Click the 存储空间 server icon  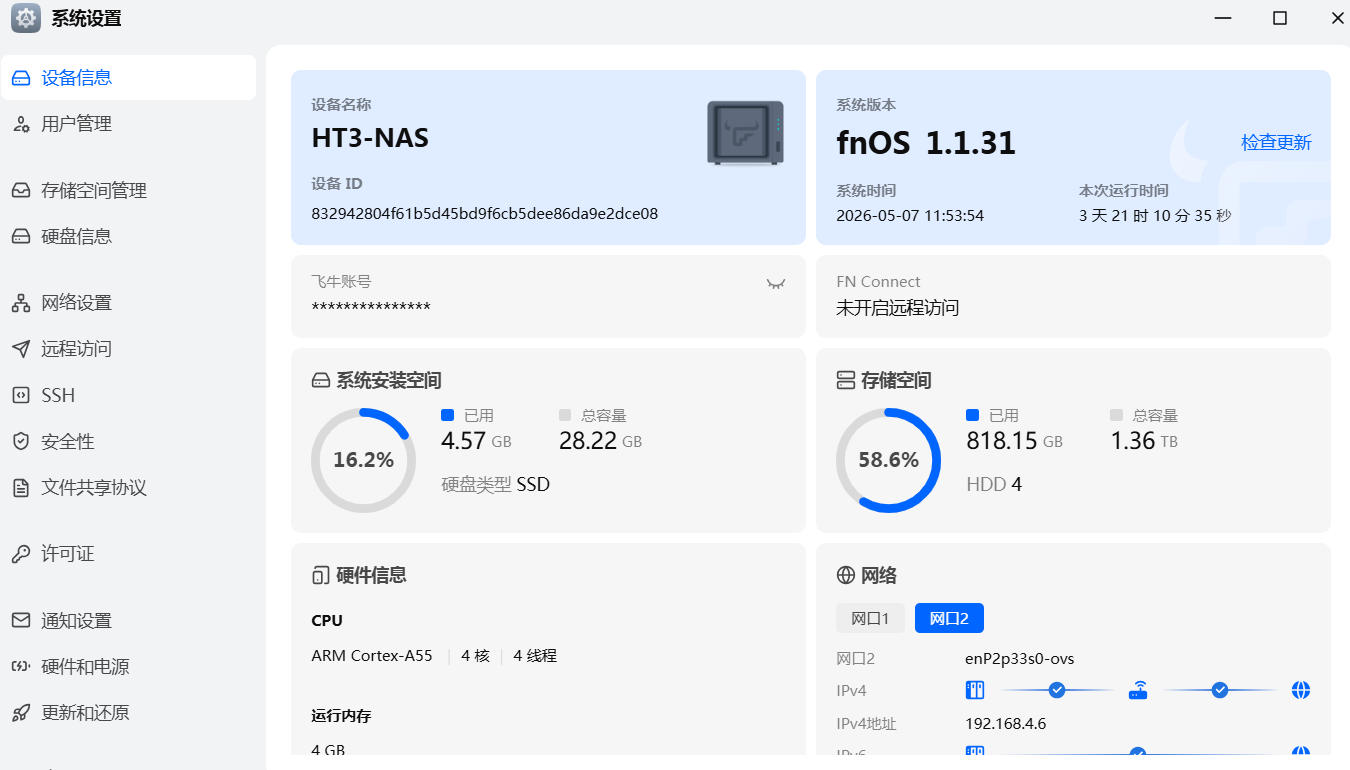[845, 381]
